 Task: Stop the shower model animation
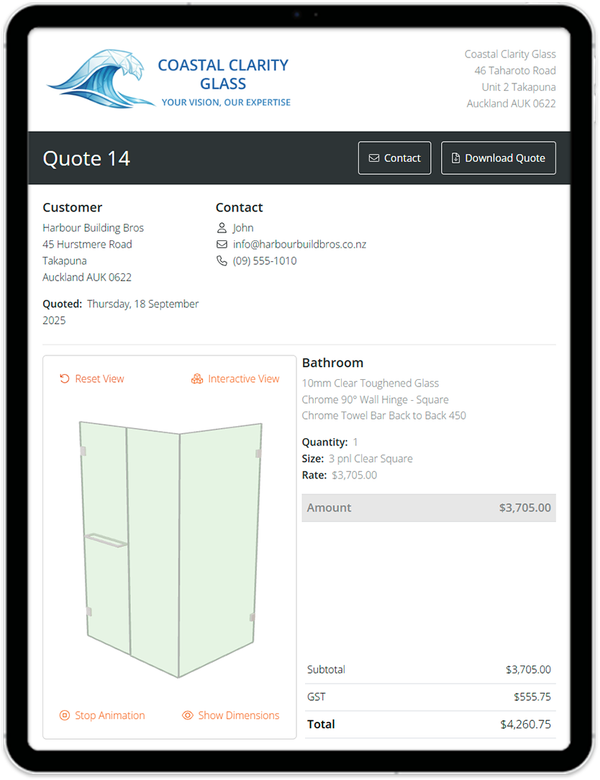(102, 715)
